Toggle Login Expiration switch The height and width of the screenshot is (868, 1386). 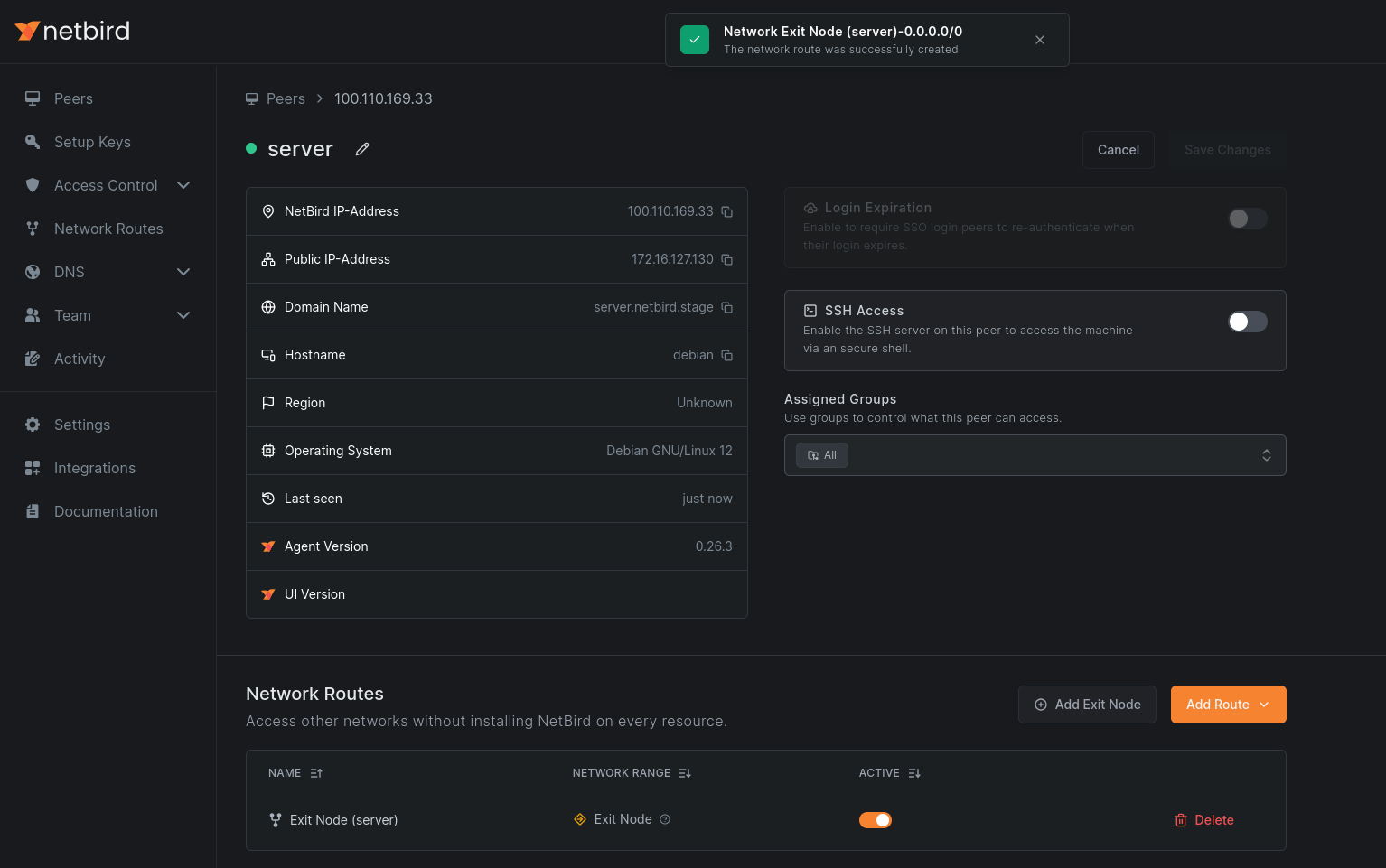pyautogui.click(x=1247, y=219)
